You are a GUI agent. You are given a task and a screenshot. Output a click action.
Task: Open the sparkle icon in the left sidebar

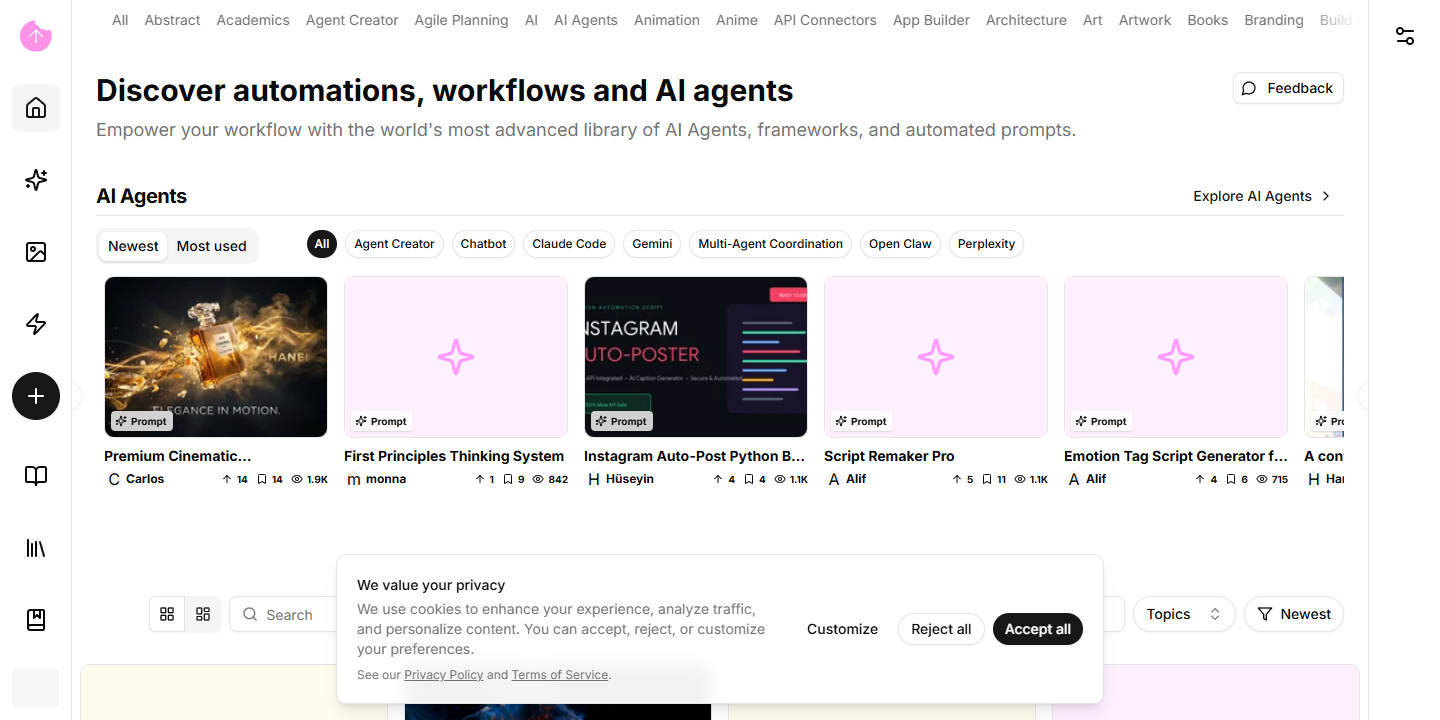[36, 180]
